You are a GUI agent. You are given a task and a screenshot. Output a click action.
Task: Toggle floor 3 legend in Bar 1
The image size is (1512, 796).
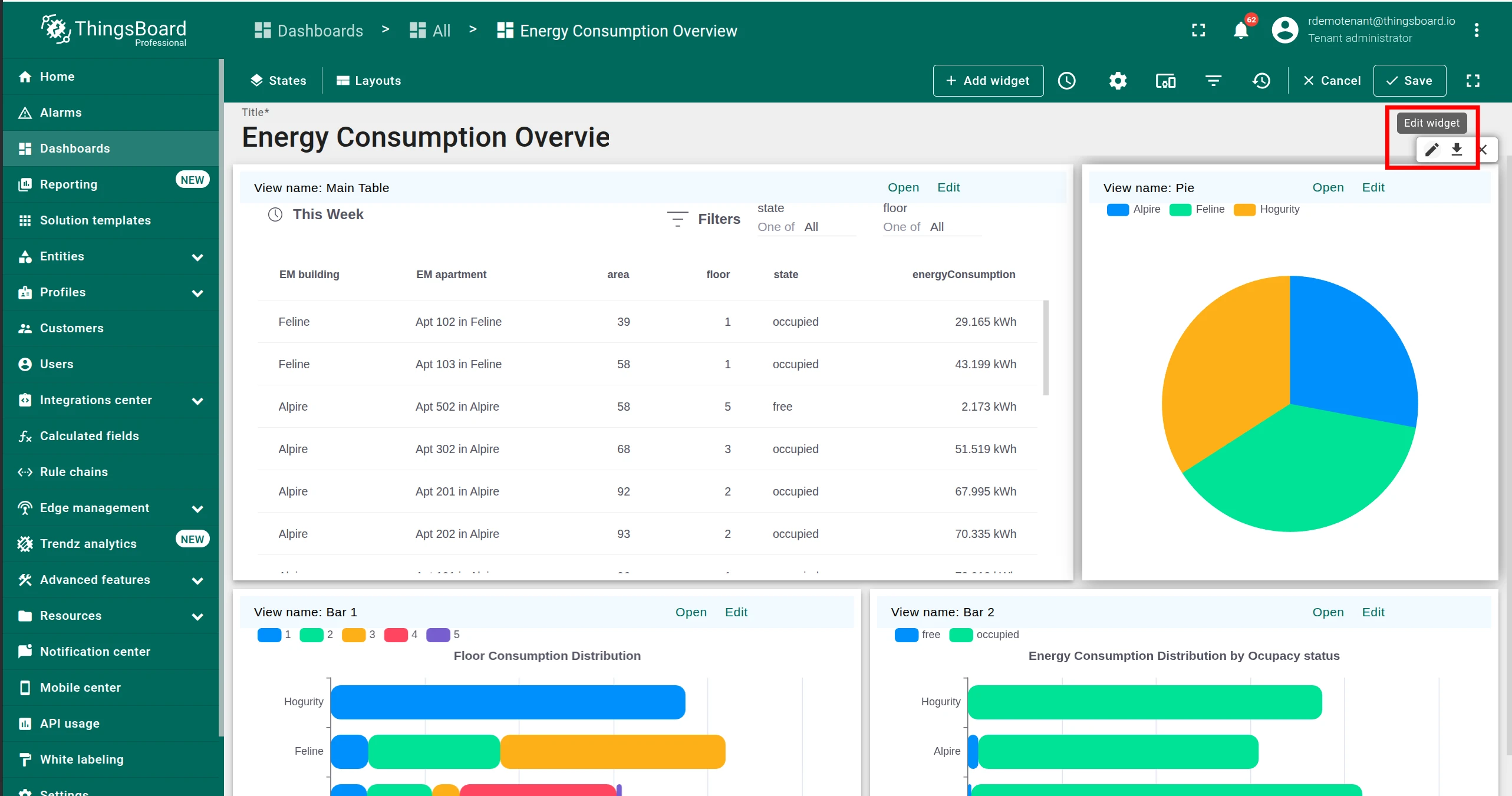[358, 635]
